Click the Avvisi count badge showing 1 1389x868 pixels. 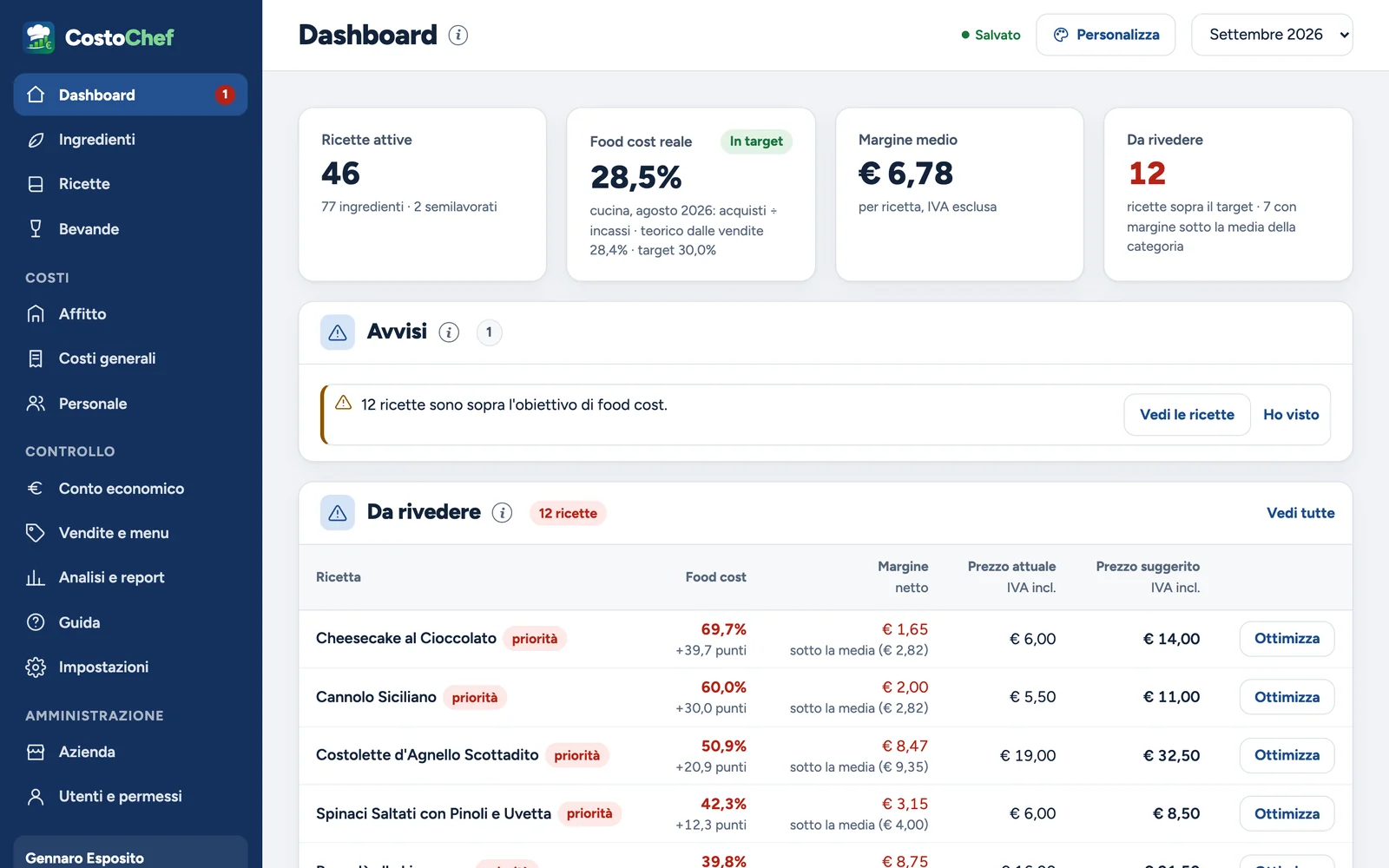click(489, 332)
